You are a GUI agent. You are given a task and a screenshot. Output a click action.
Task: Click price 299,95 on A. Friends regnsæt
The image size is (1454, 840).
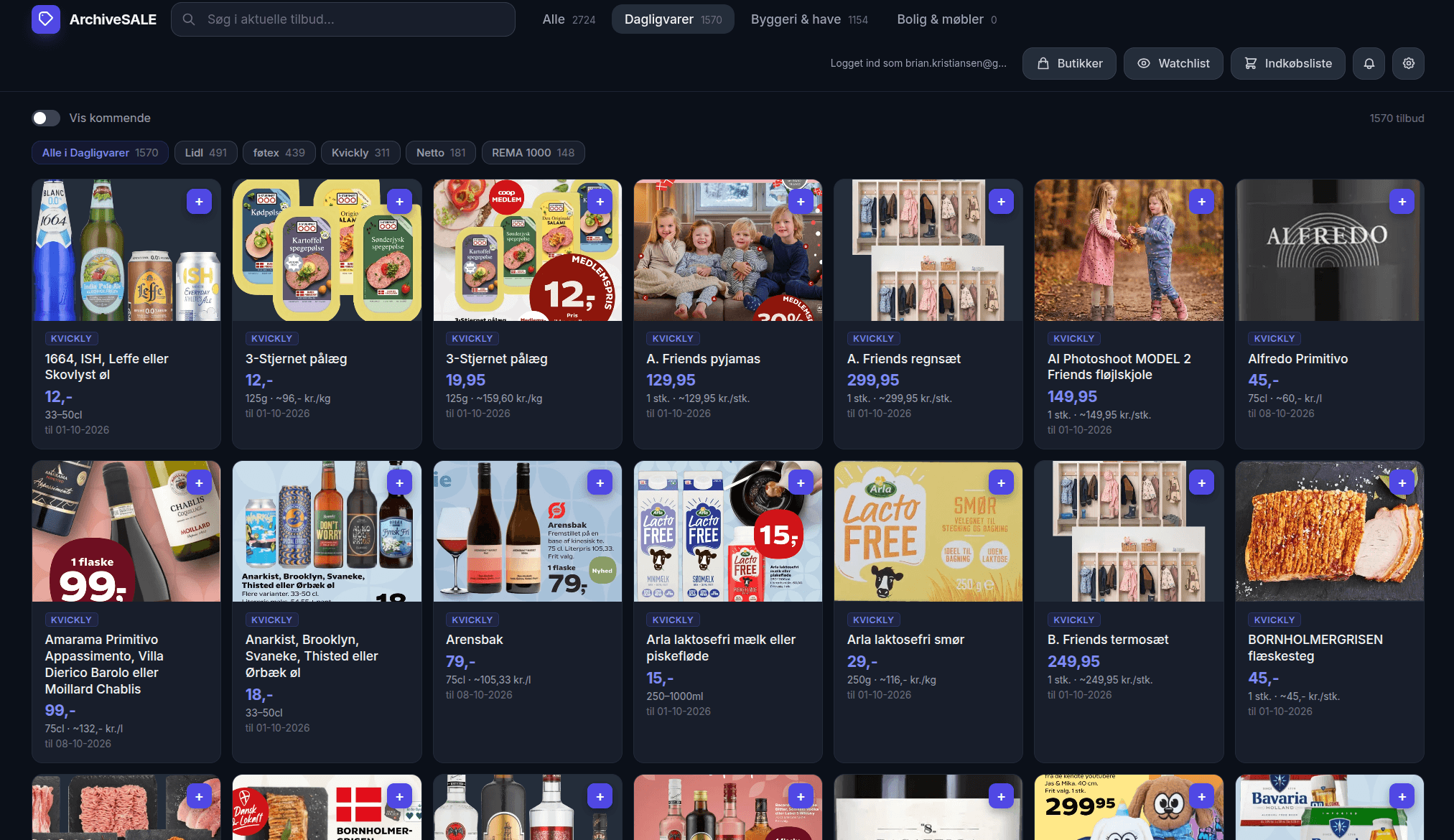pyautogui.click(x=872, y=380)
